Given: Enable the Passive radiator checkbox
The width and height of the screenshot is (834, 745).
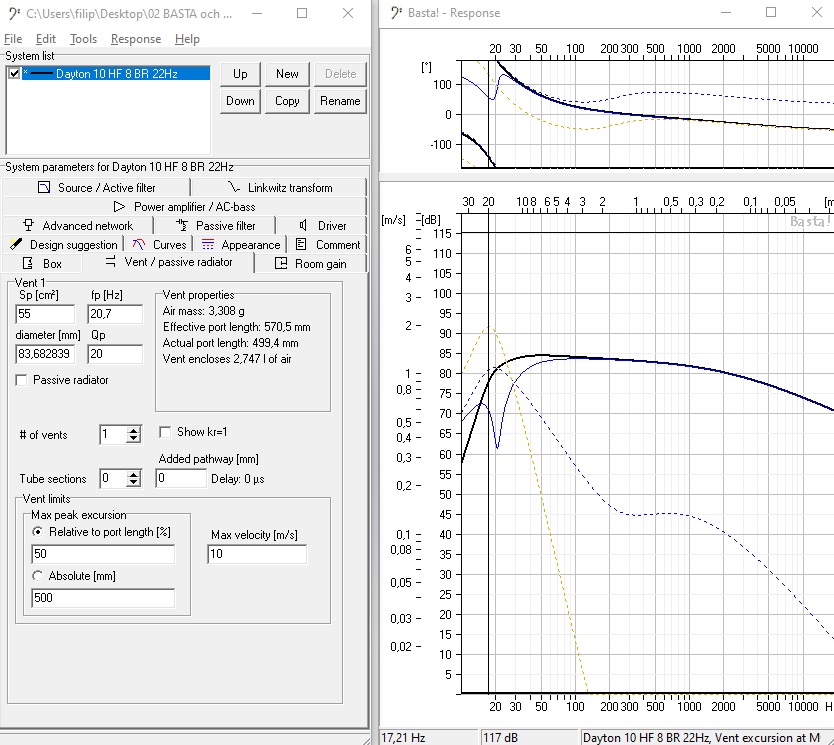Looking at the screenshot, I should (21, 380).
